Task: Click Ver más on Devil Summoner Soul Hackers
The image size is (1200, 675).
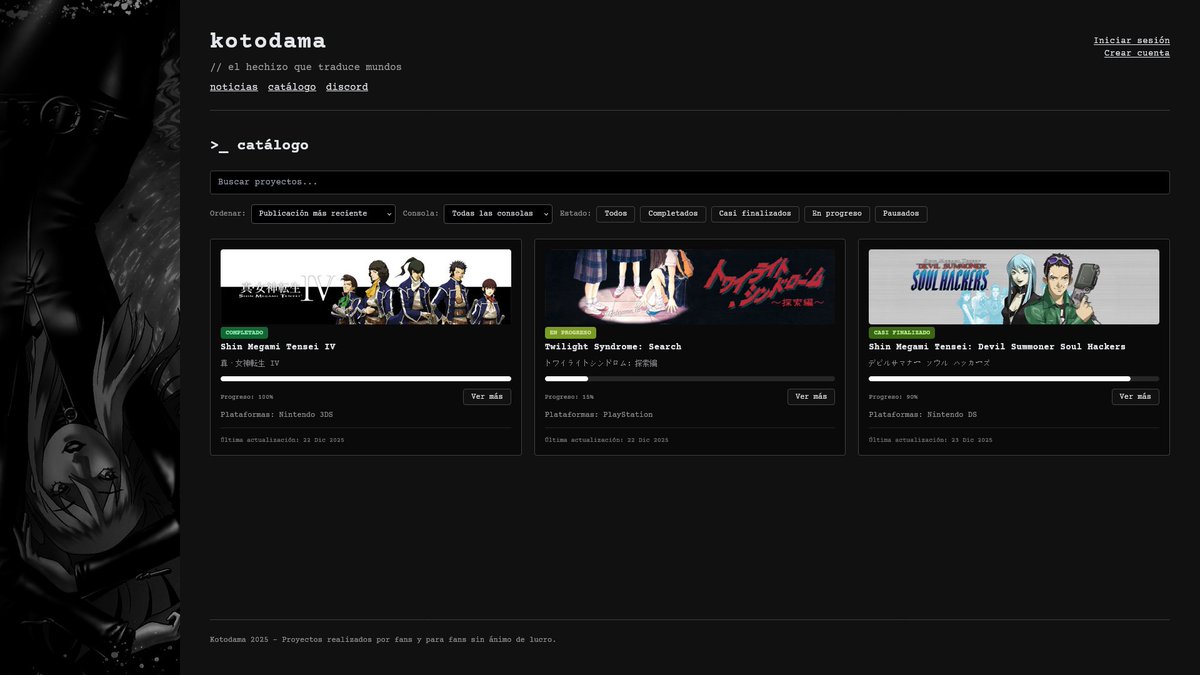Action: tap(1135, 397)
